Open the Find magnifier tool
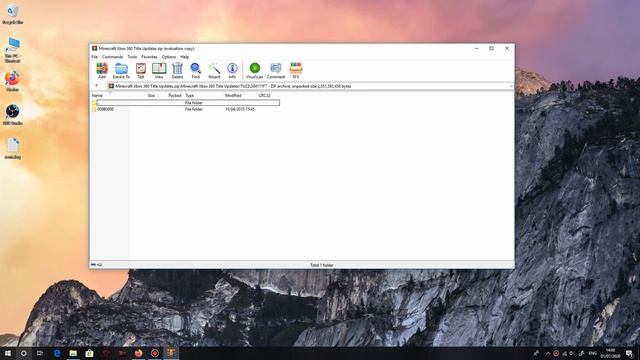 click(x=196, y=70)
